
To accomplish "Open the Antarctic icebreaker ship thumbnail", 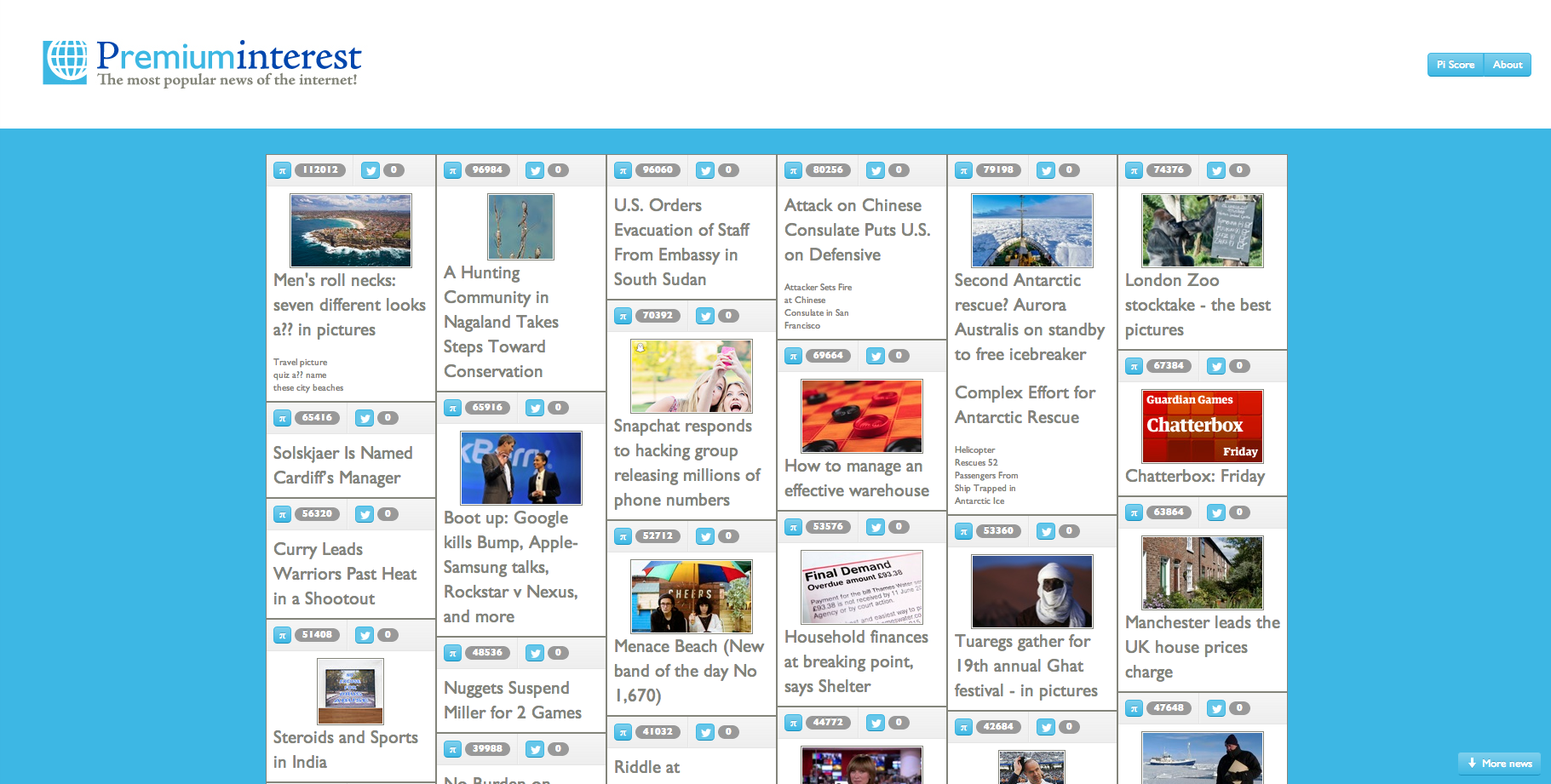I will [1032, 230].
